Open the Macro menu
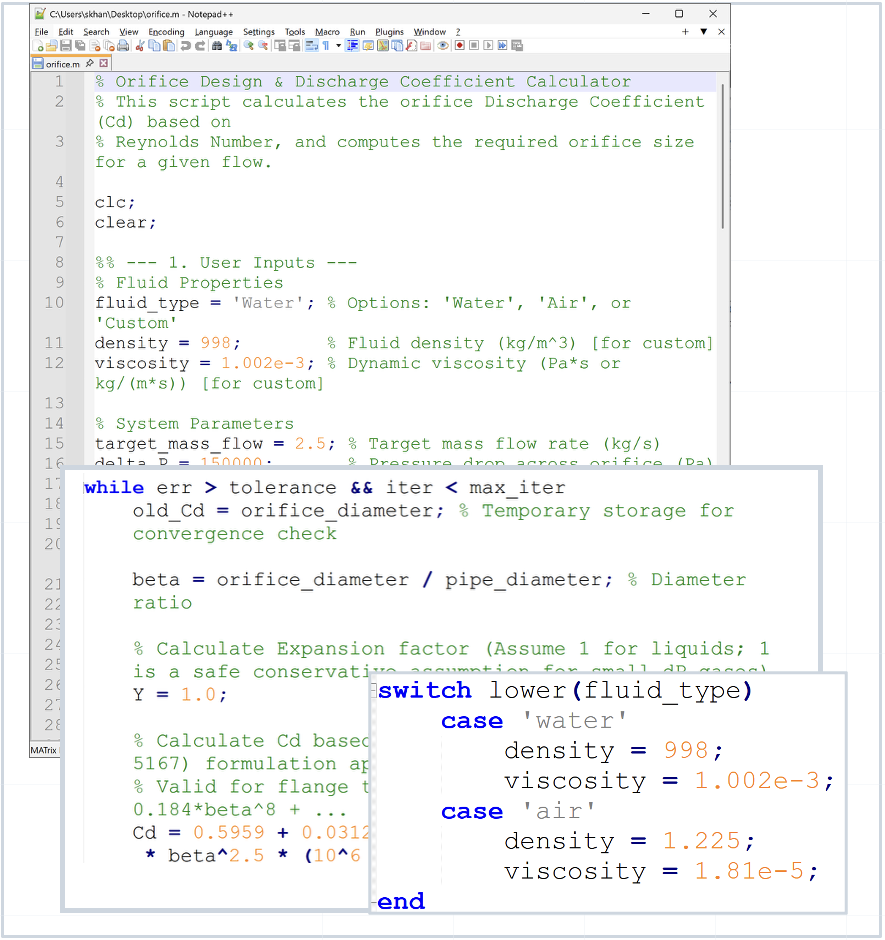Viewport: 885px width, 940px height. click(327, 32)
